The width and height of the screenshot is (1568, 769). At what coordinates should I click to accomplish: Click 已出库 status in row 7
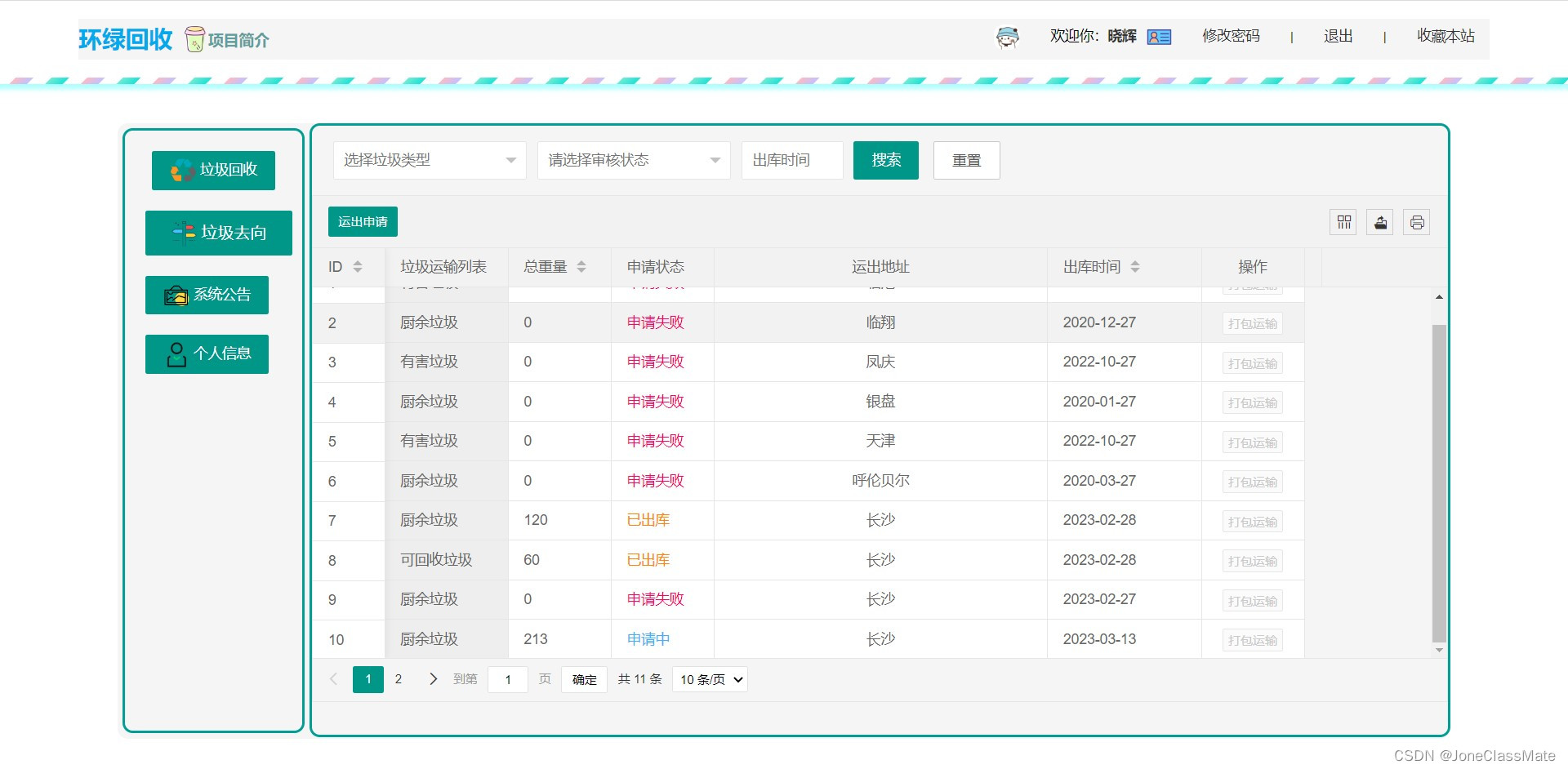click(x=648, y=520)
